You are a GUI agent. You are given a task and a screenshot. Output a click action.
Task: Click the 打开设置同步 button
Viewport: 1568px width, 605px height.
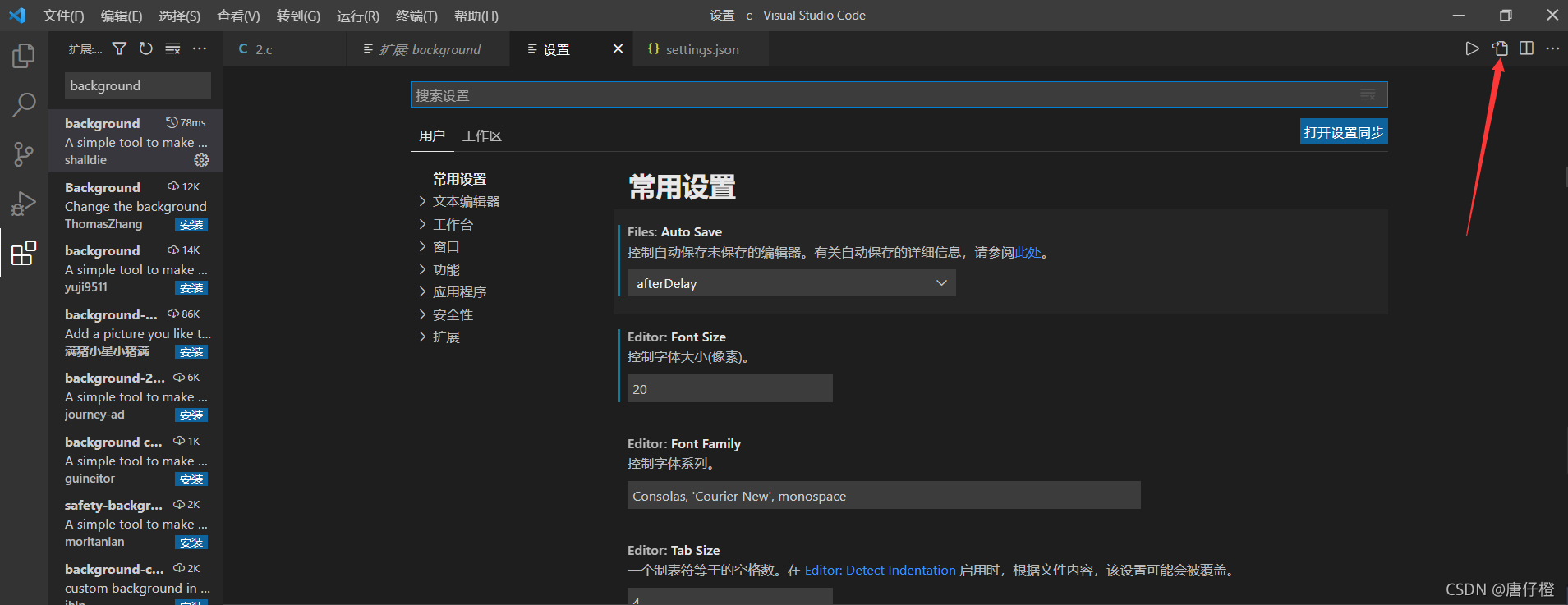click(1344, 132)
